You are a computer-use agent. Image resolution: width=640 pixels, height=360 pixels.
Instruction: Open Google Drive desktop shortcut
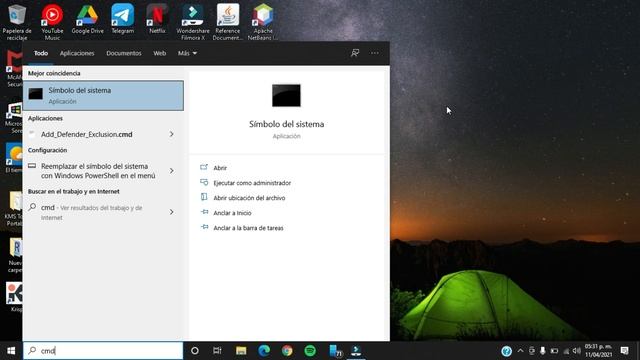click(87, 19)
